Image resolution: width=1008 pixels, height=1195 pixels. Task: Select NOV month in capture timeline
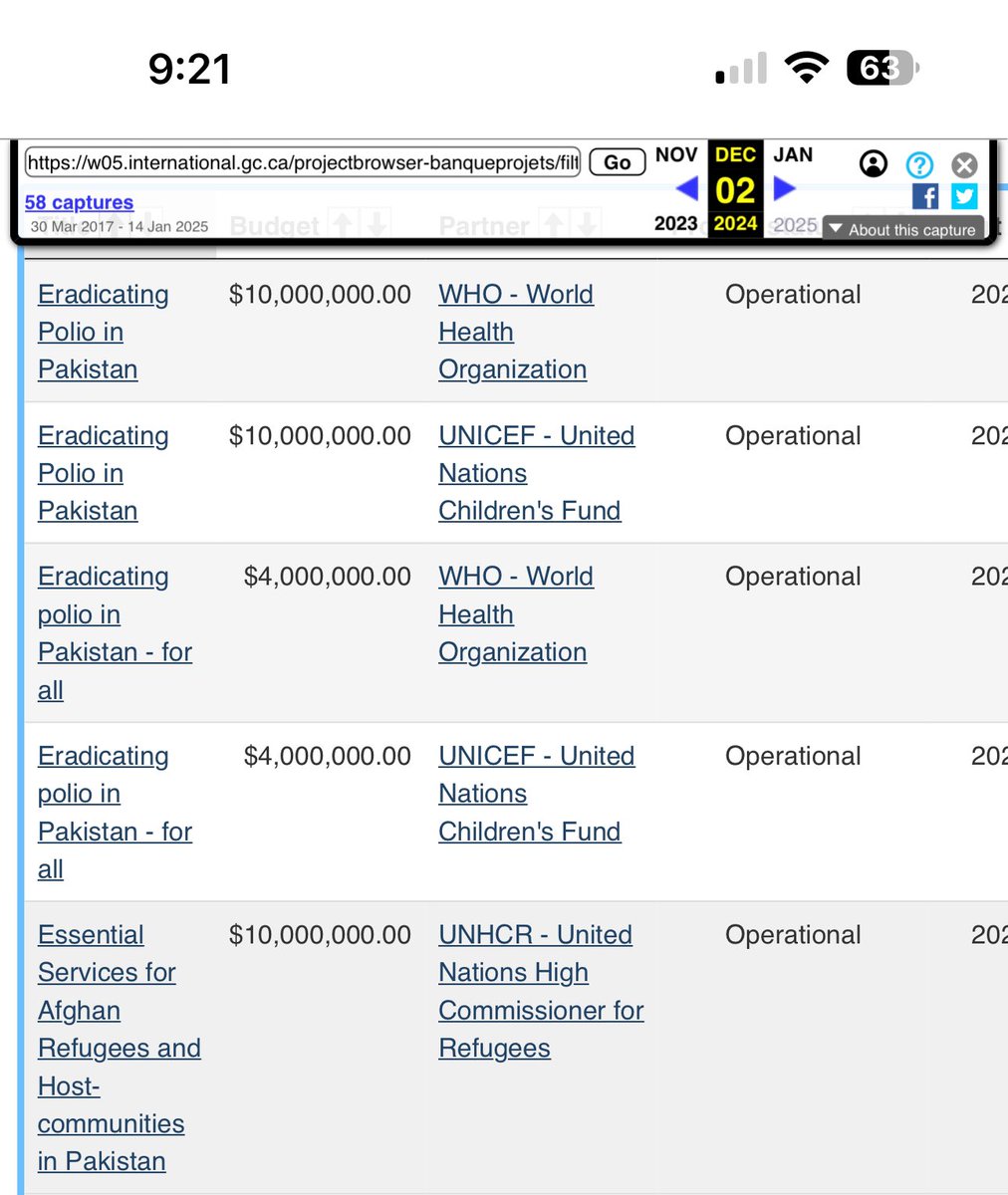(676, 154)
